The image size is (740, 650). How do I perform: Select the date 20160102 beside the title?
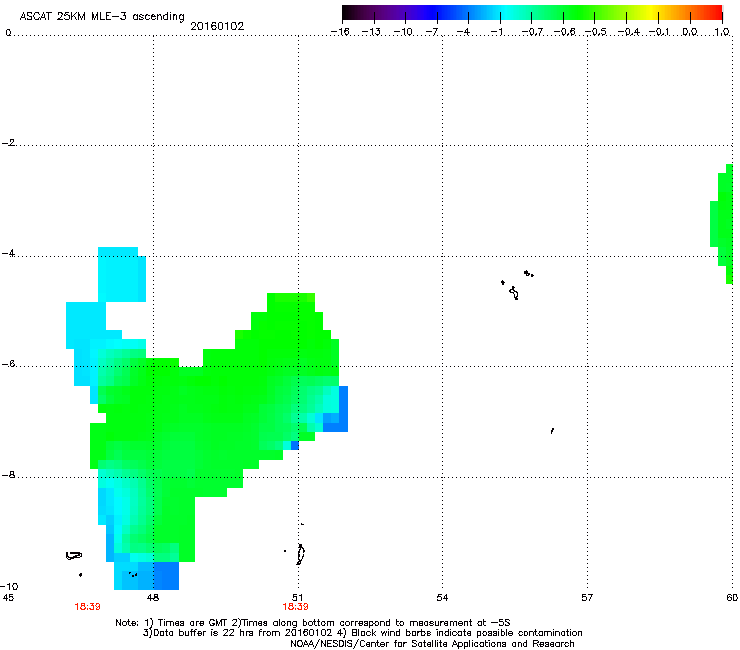tap(217, 26)
